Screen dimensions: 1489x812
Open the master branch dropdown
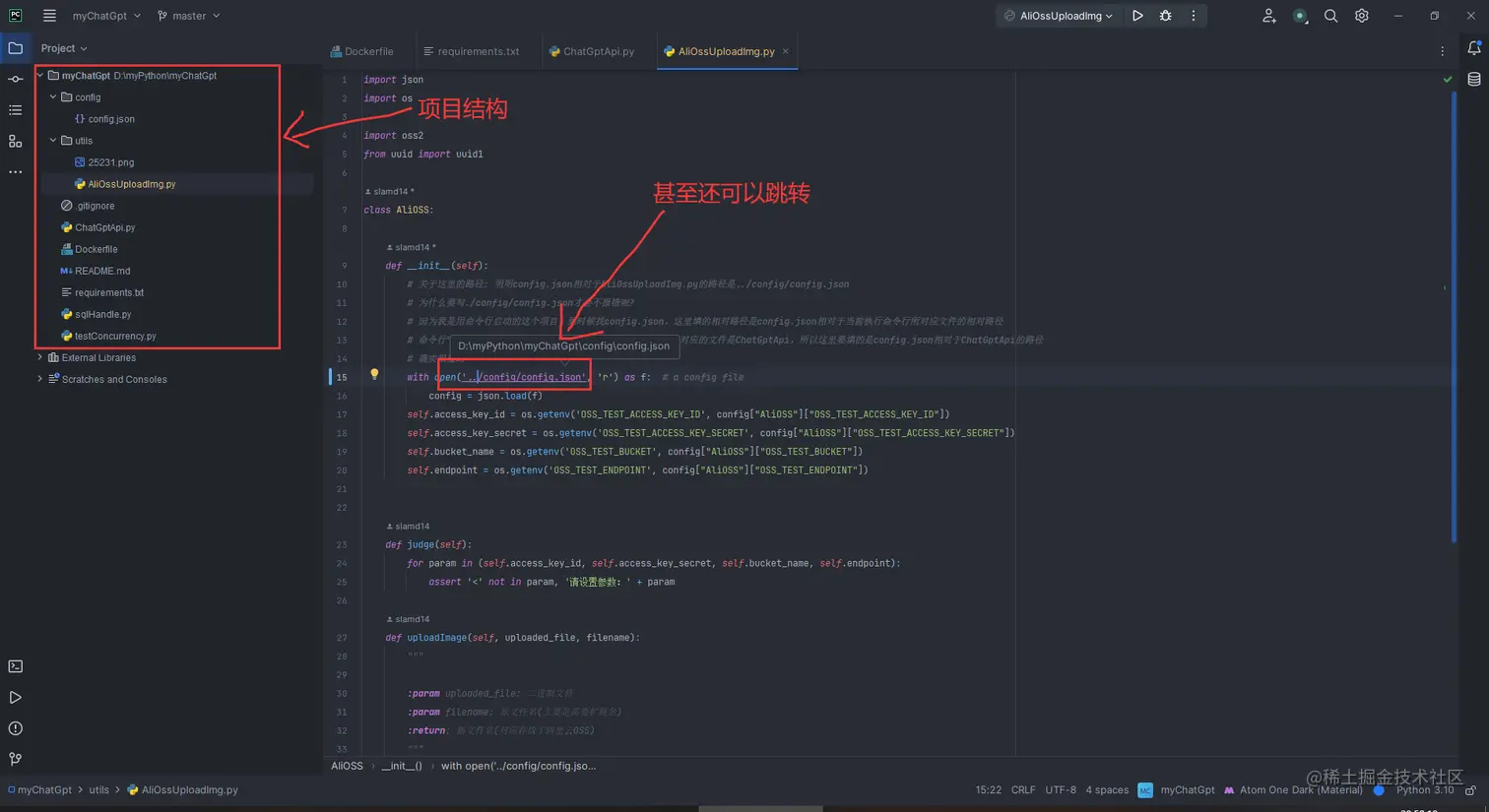(189, 16)
